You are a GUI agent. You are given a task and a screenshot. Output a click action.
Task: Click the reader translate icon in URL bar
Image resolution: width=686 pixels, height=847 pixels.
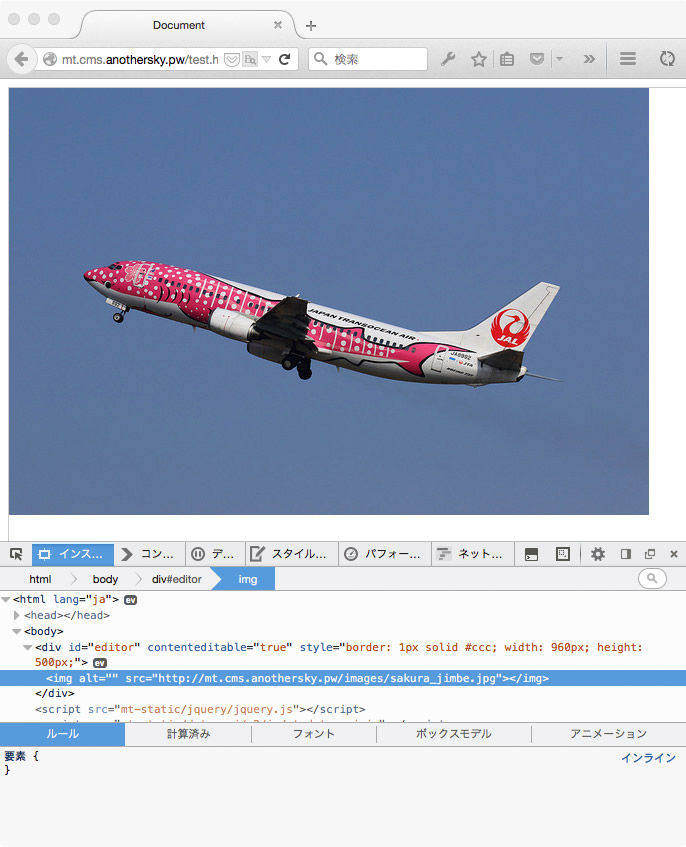[250, 59]
